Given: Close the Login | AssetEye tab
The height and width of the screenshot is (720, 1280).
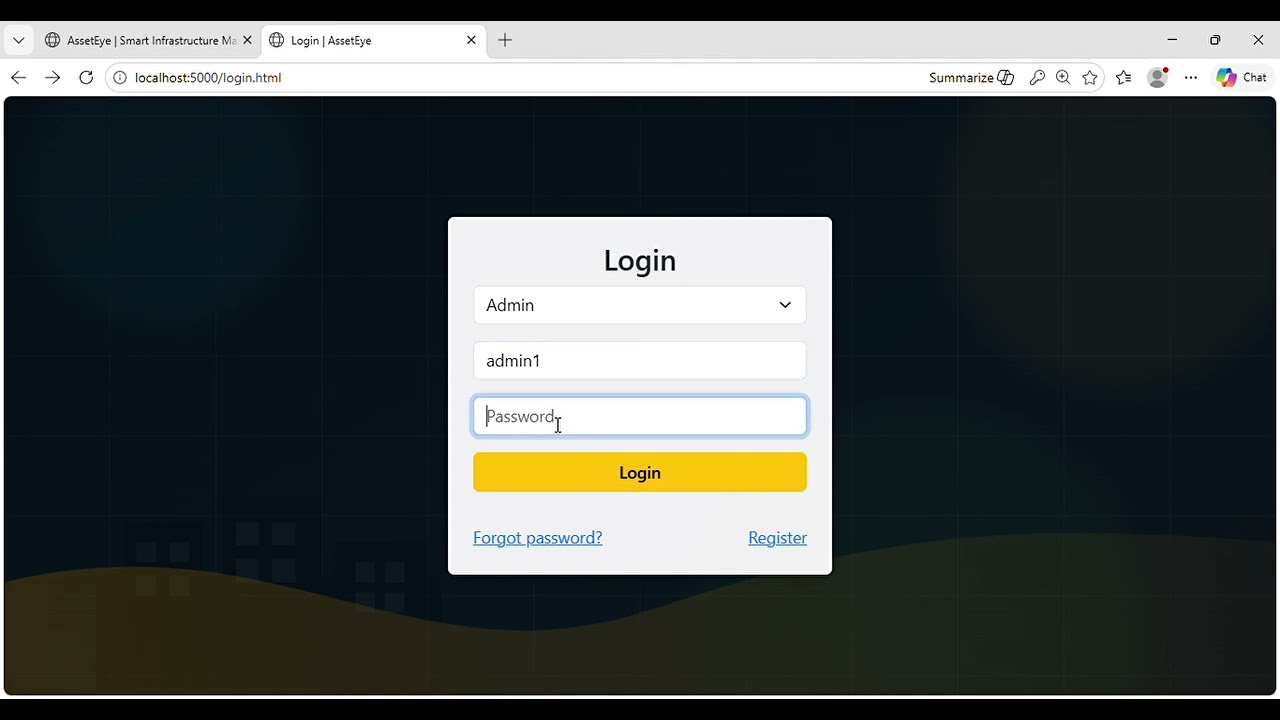Looking at the screenshot, I should pos(471,41).
